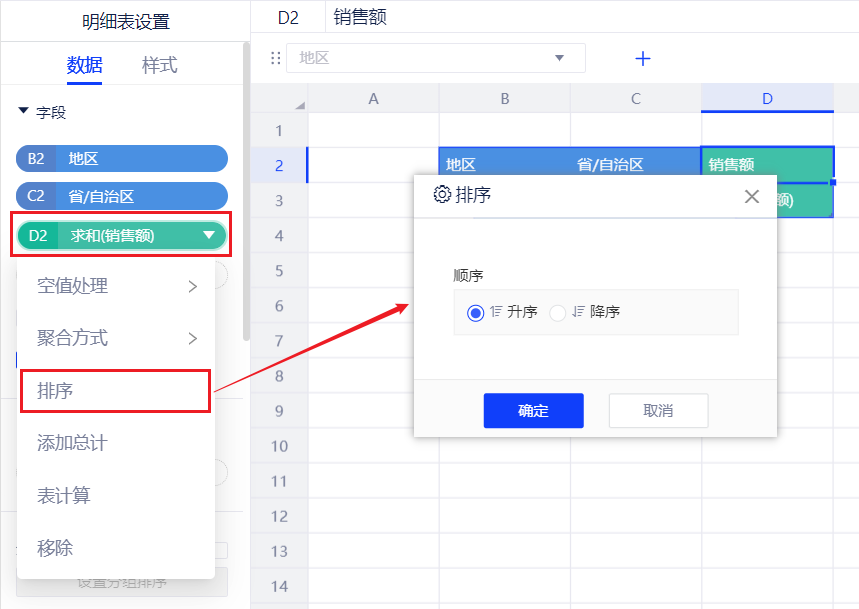Image resolution: width=859 pixels, height=609 pixels.
Task: Confirm sorting with the blue OK button
Action: pos(533,411)
